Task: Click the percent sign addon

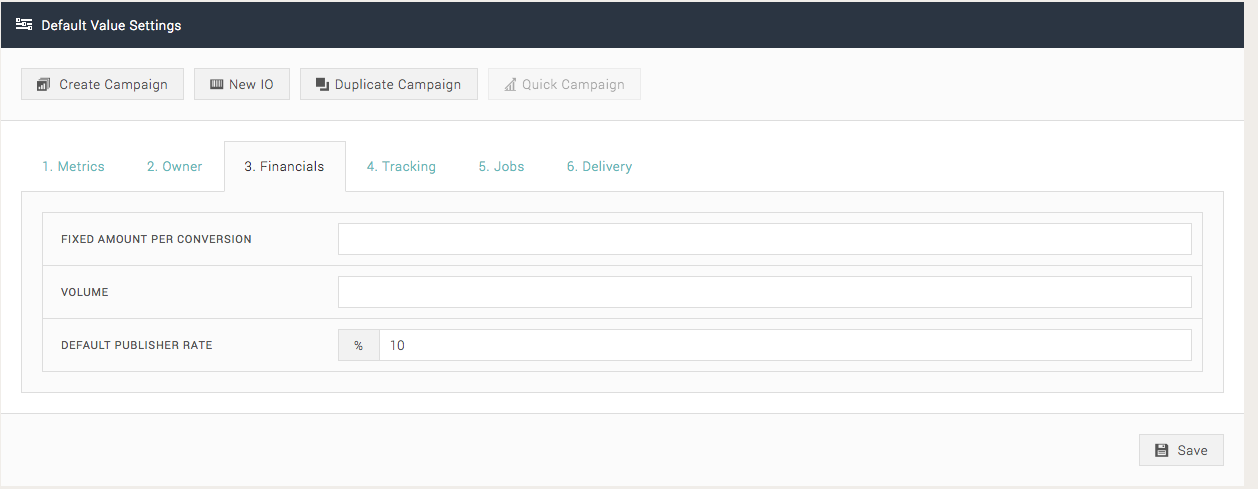Action: point(359,345)
